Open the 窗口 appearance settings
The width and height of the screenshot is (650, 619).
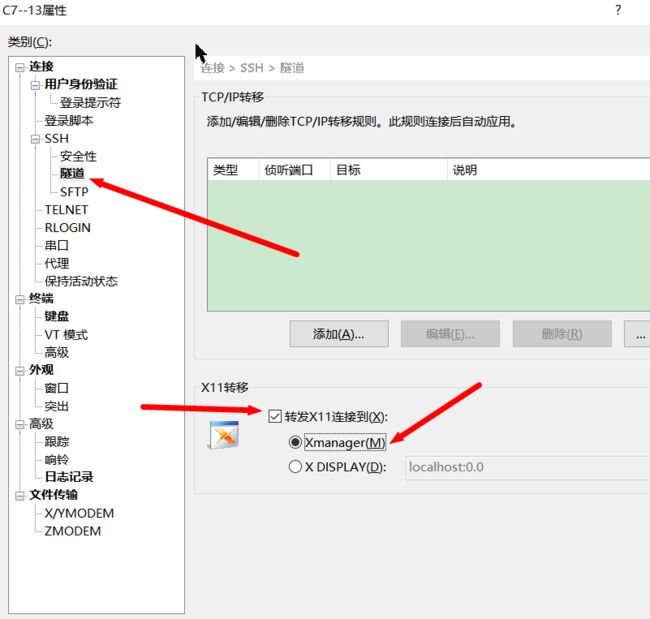coord(56,388)
